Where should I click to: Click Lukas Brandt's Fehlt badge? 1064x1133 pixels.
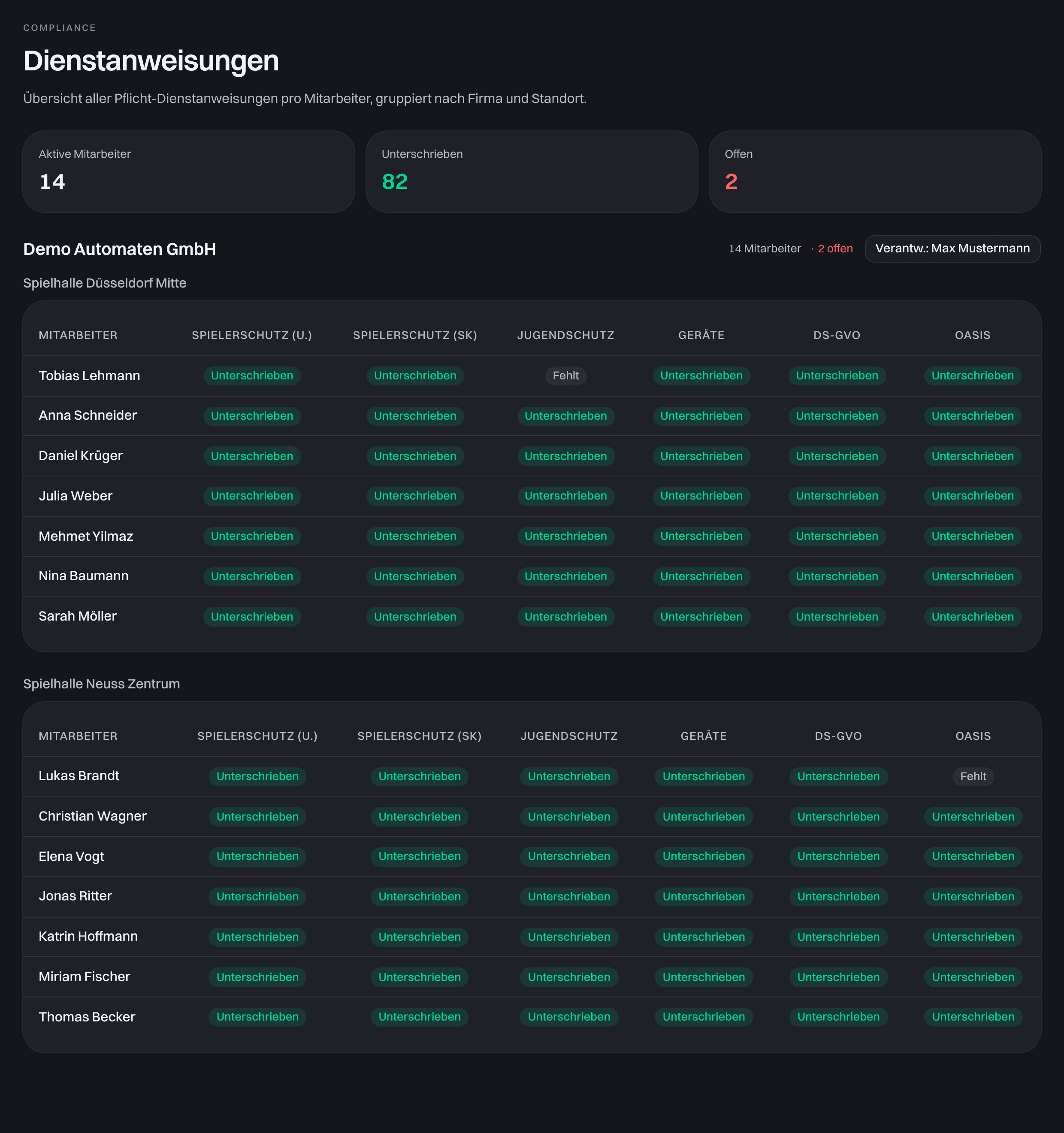[973, 776]
